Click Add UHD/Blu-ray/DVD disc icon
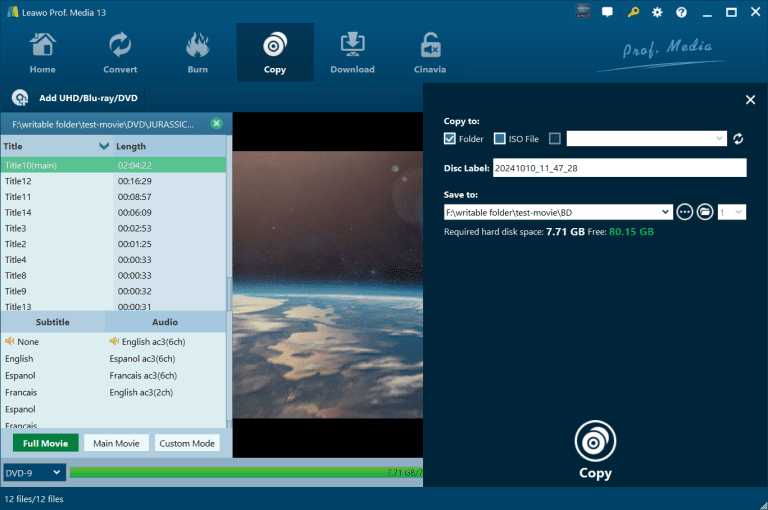This screenshot has height=510, width=768. [20, 98]
